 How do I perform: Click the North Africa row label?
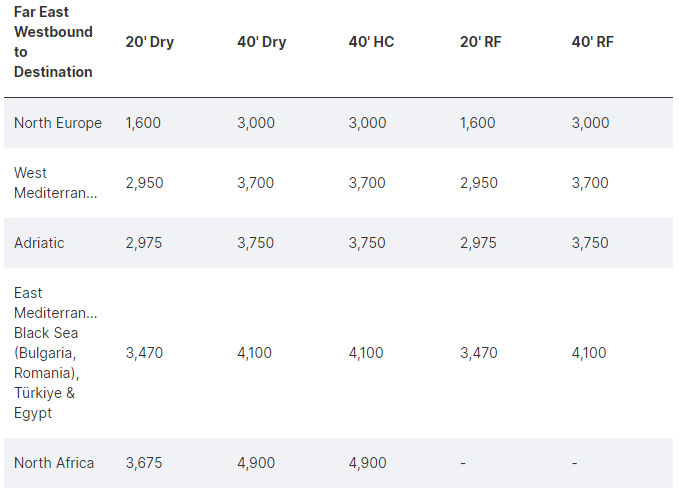pyautogui.click(x=54, y=463)
